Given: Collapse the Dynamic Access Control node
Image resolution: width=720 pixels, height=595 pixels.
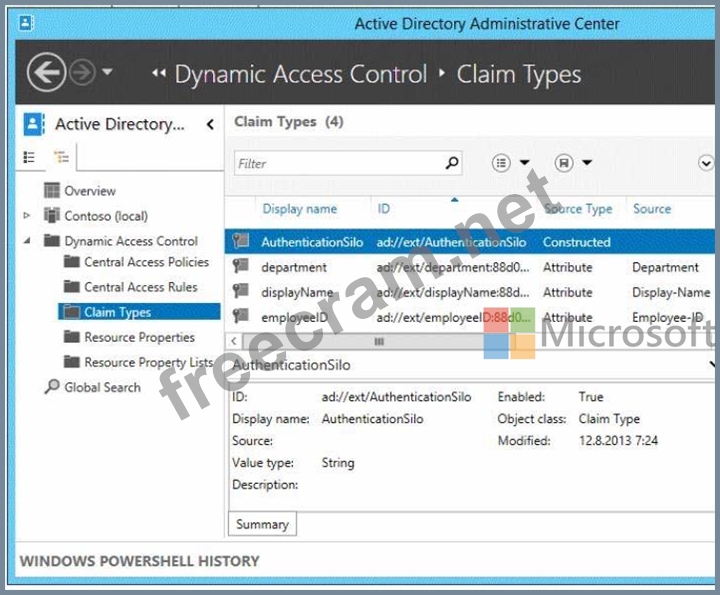Looking at the screenshot, I should [x=27, y=240].
